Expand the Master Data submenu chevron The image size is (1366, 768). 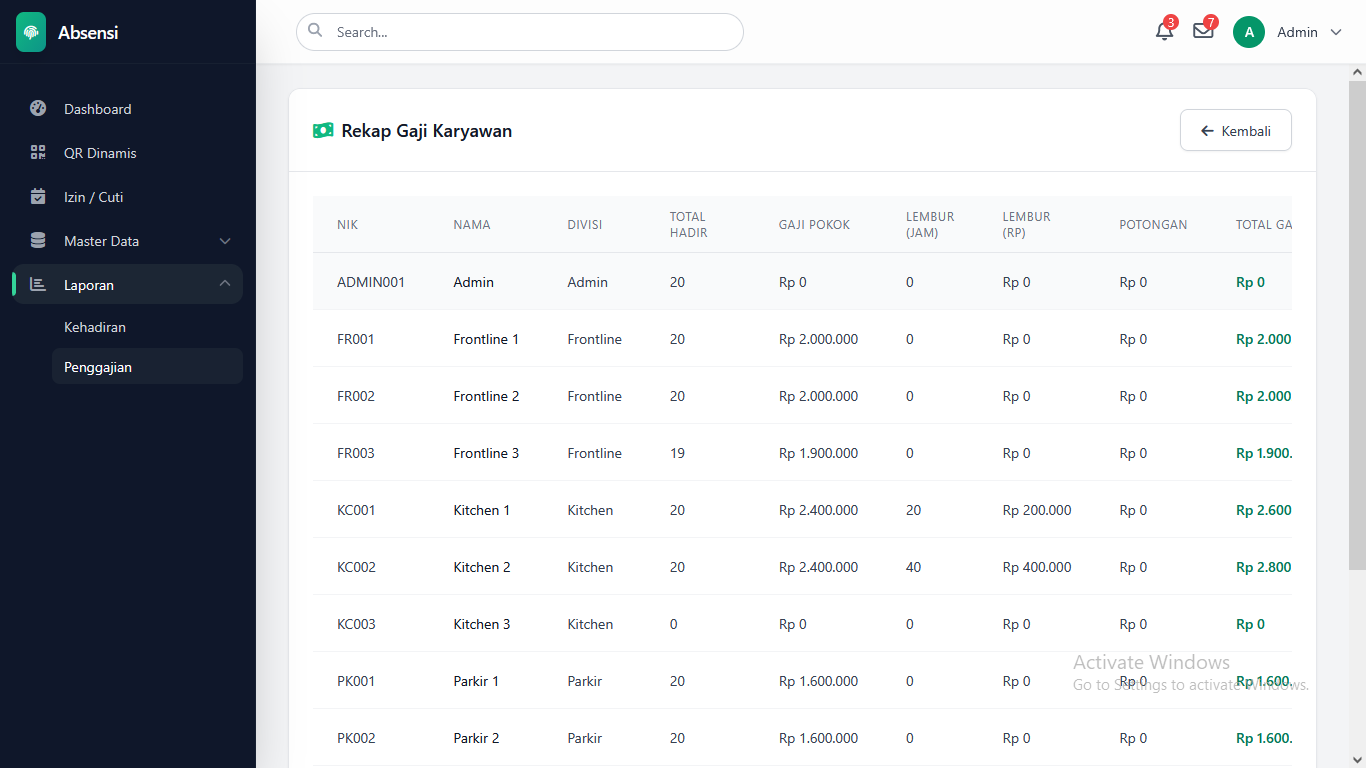[x=225, y=241]
